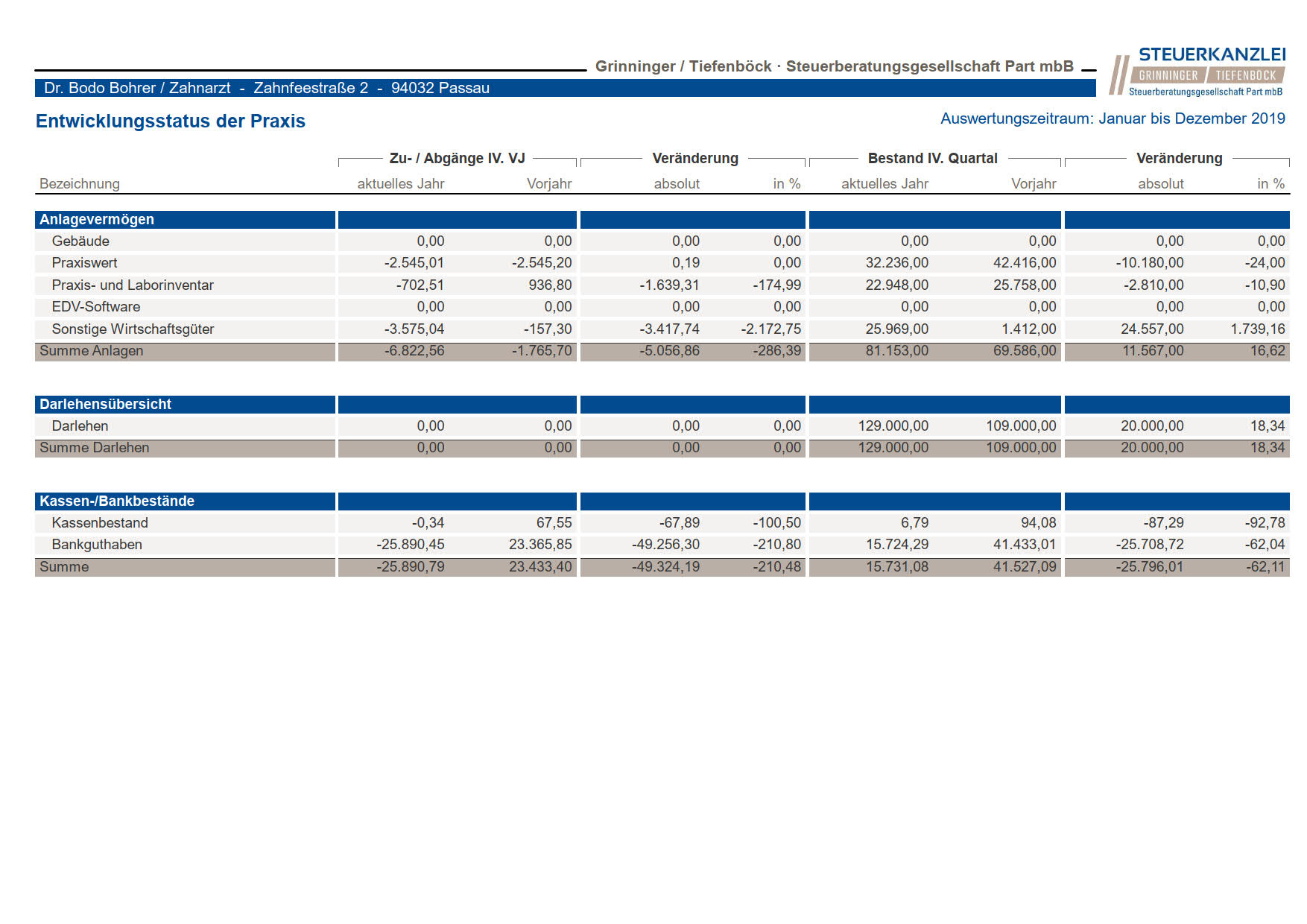1307x924 pixels.
Task: Click the Summe Anlagen change '11.567,00'
Action: coord(1153,351)
